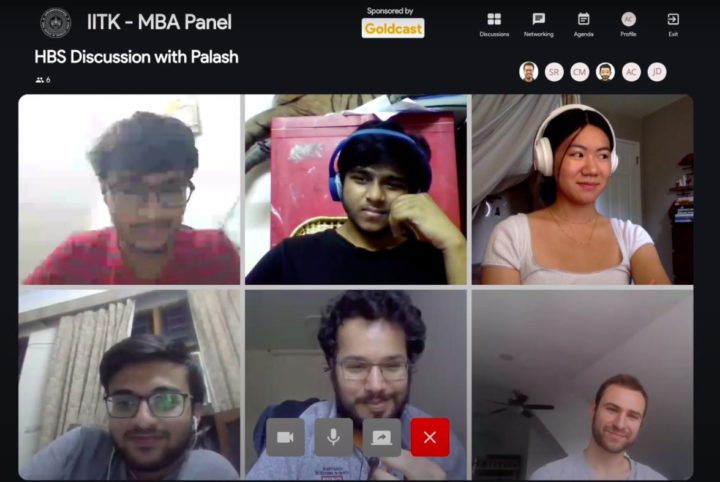This screenshot has height=482, width=720.
Task: Select the AC participant avatar
Action: click(x=631, y=72)
